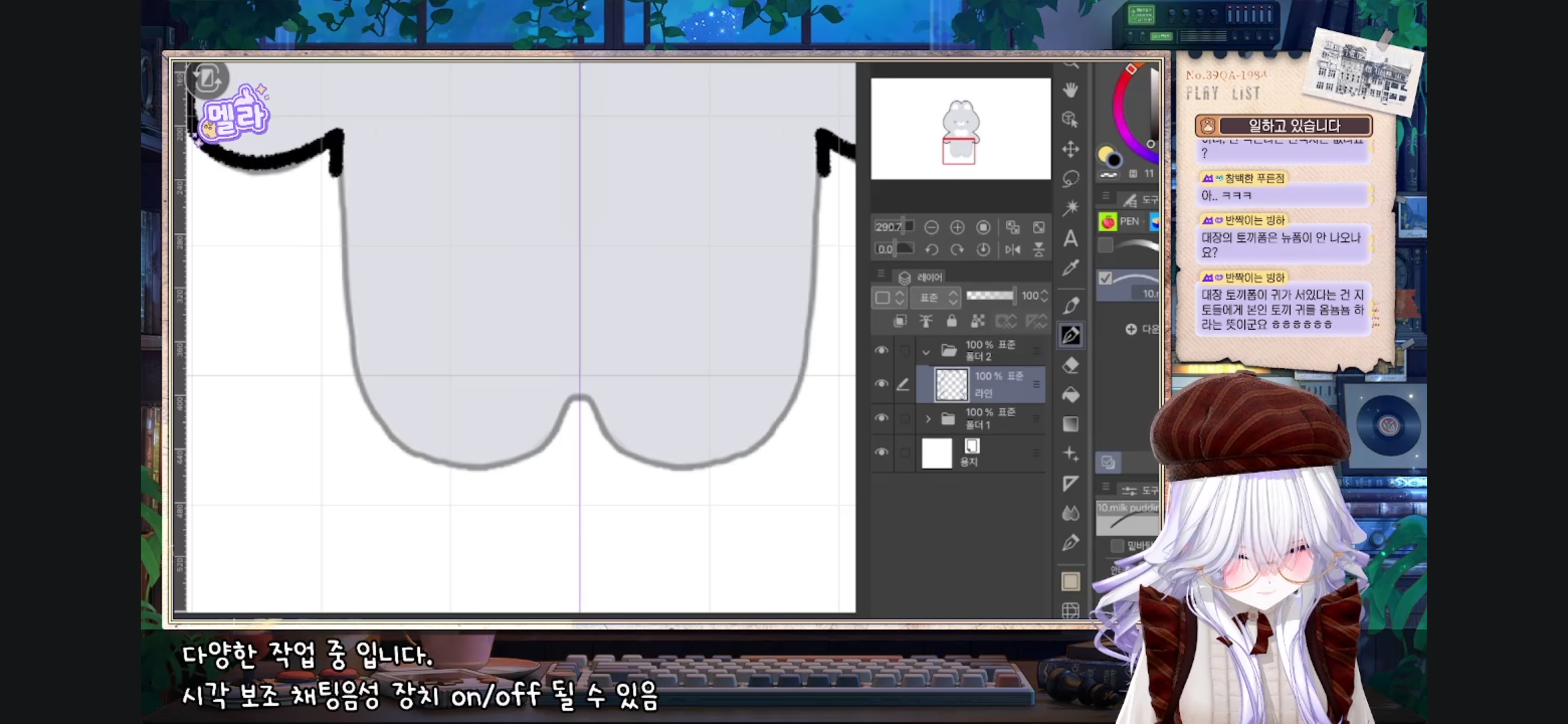
Task: Toggle the checked sub tool checkbox under PEN
Action: [x=1106, y=278]
